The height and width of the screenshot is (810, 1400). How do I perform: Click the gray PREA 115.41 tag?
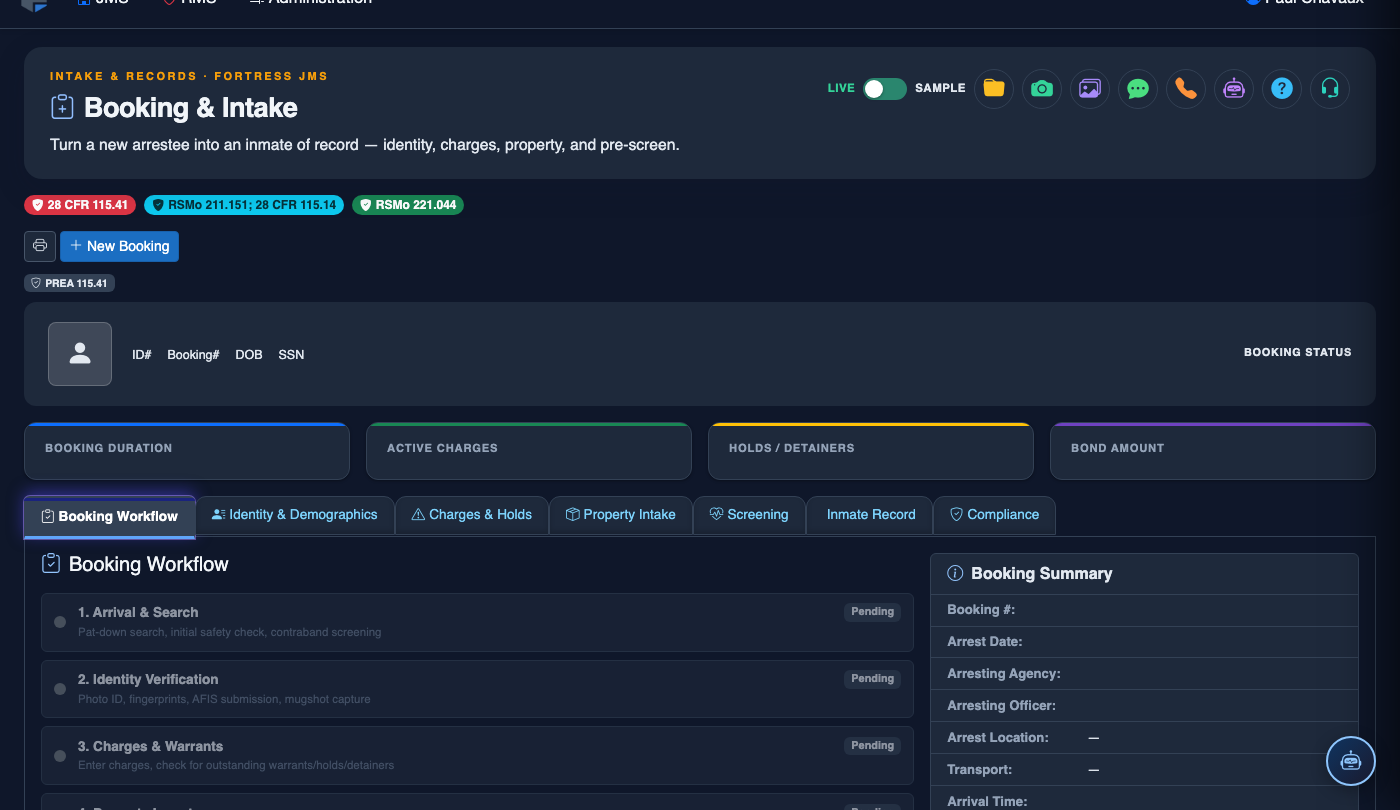click(x=69, y=283)
